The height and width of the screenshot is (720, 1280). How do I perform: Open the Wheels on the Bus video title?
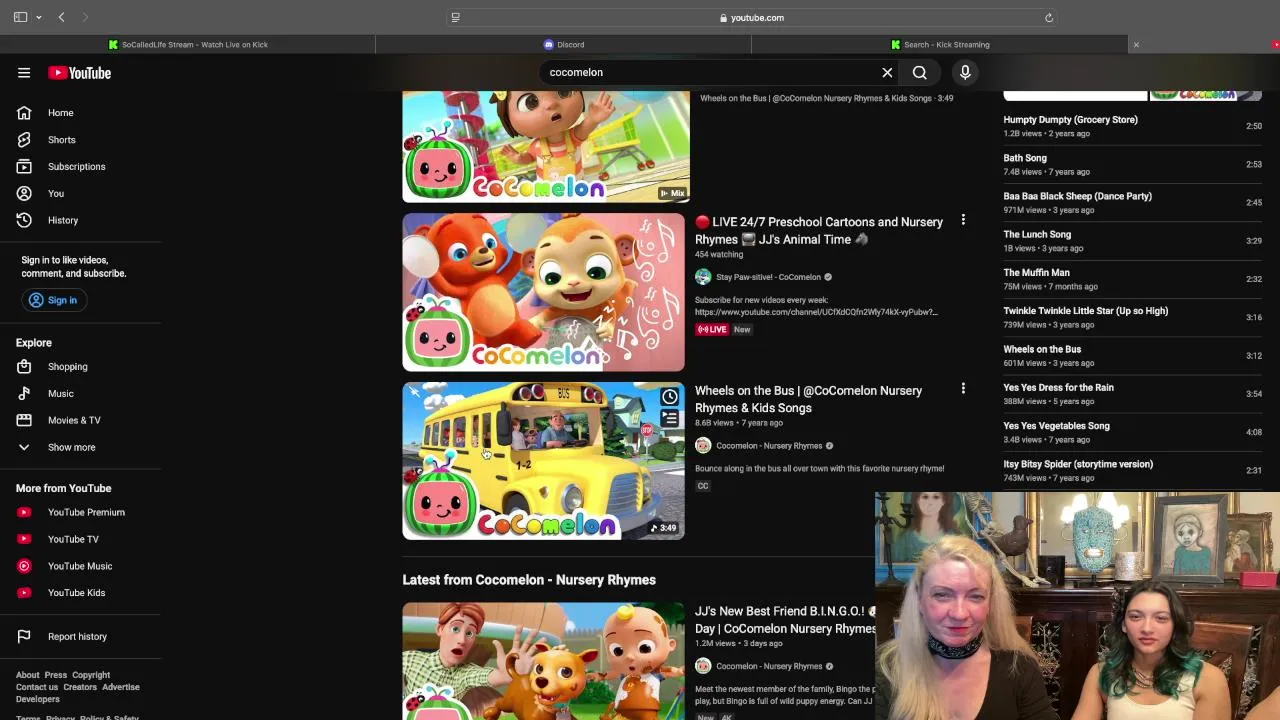click(808, 399)
